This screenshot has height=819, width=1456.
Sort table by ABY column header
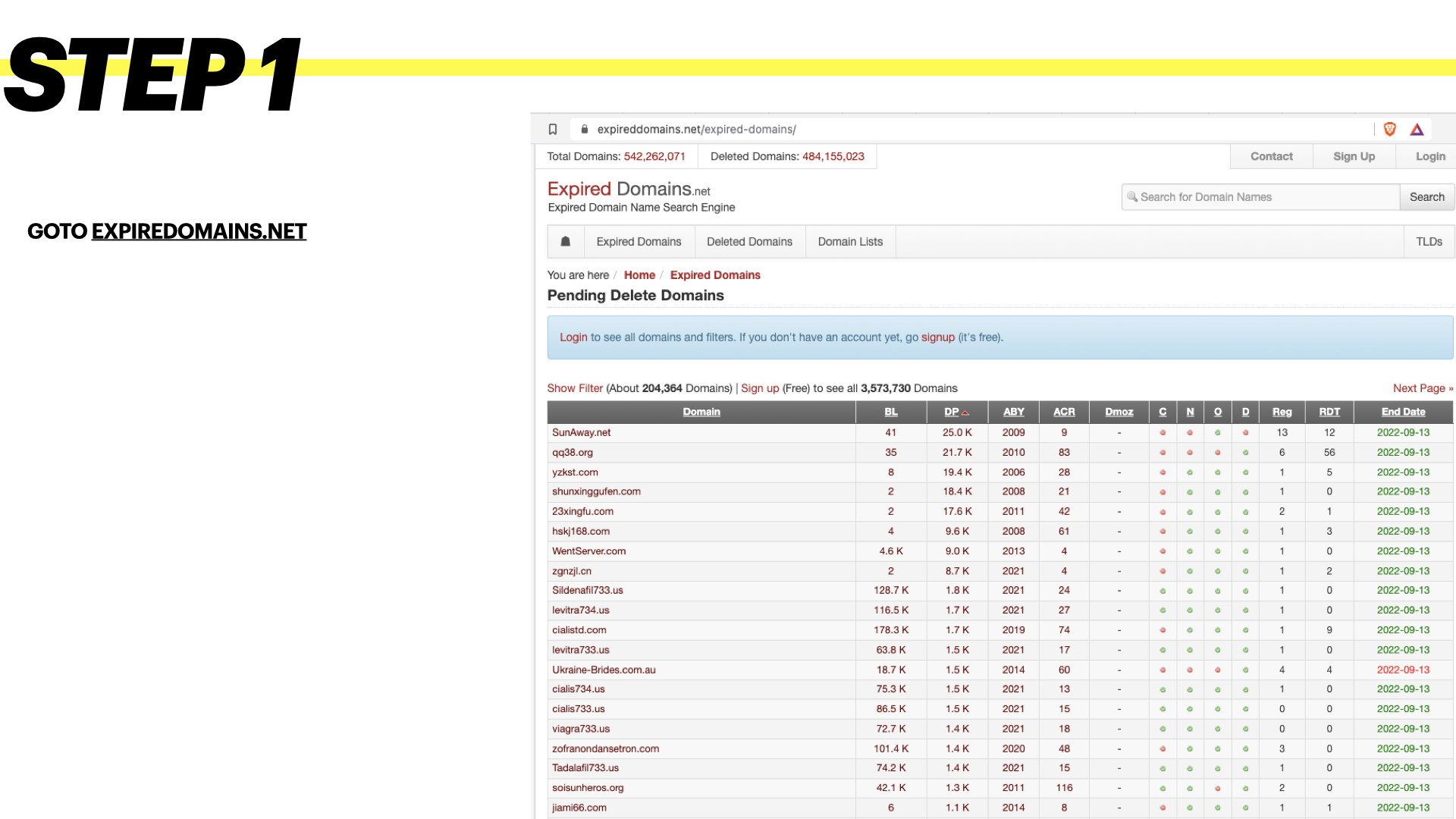tap(1014, 412)
